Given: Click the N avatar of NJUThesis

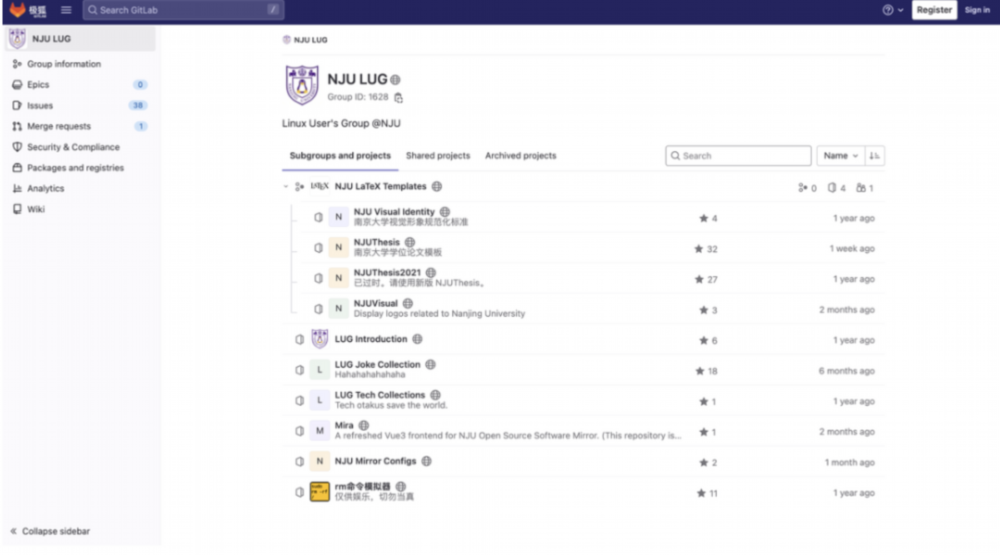Looking at the screenshot, I should tap(338, 248).
